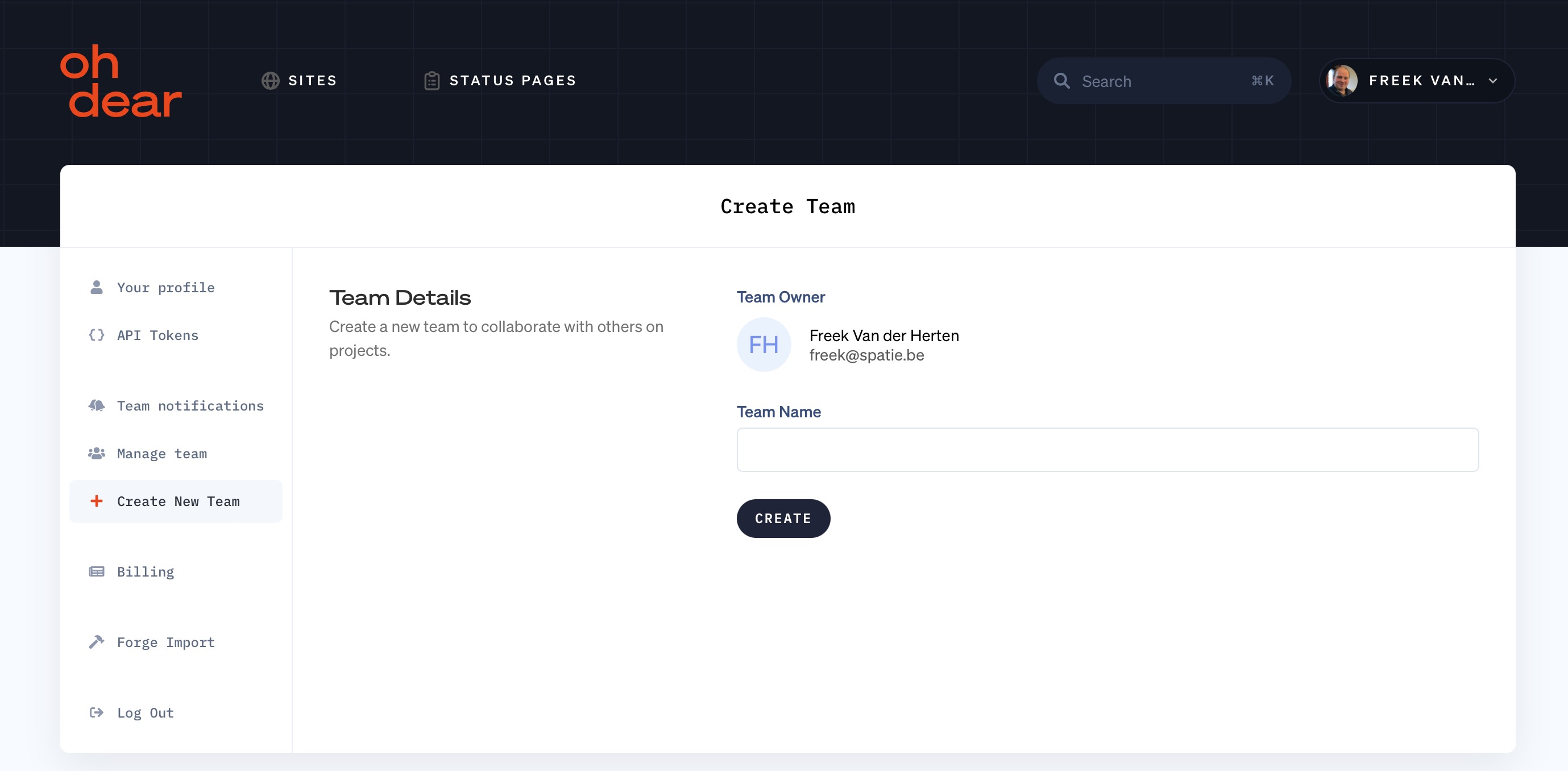
Task: Open the Sites navigation item
Action: tap(299, 81)
